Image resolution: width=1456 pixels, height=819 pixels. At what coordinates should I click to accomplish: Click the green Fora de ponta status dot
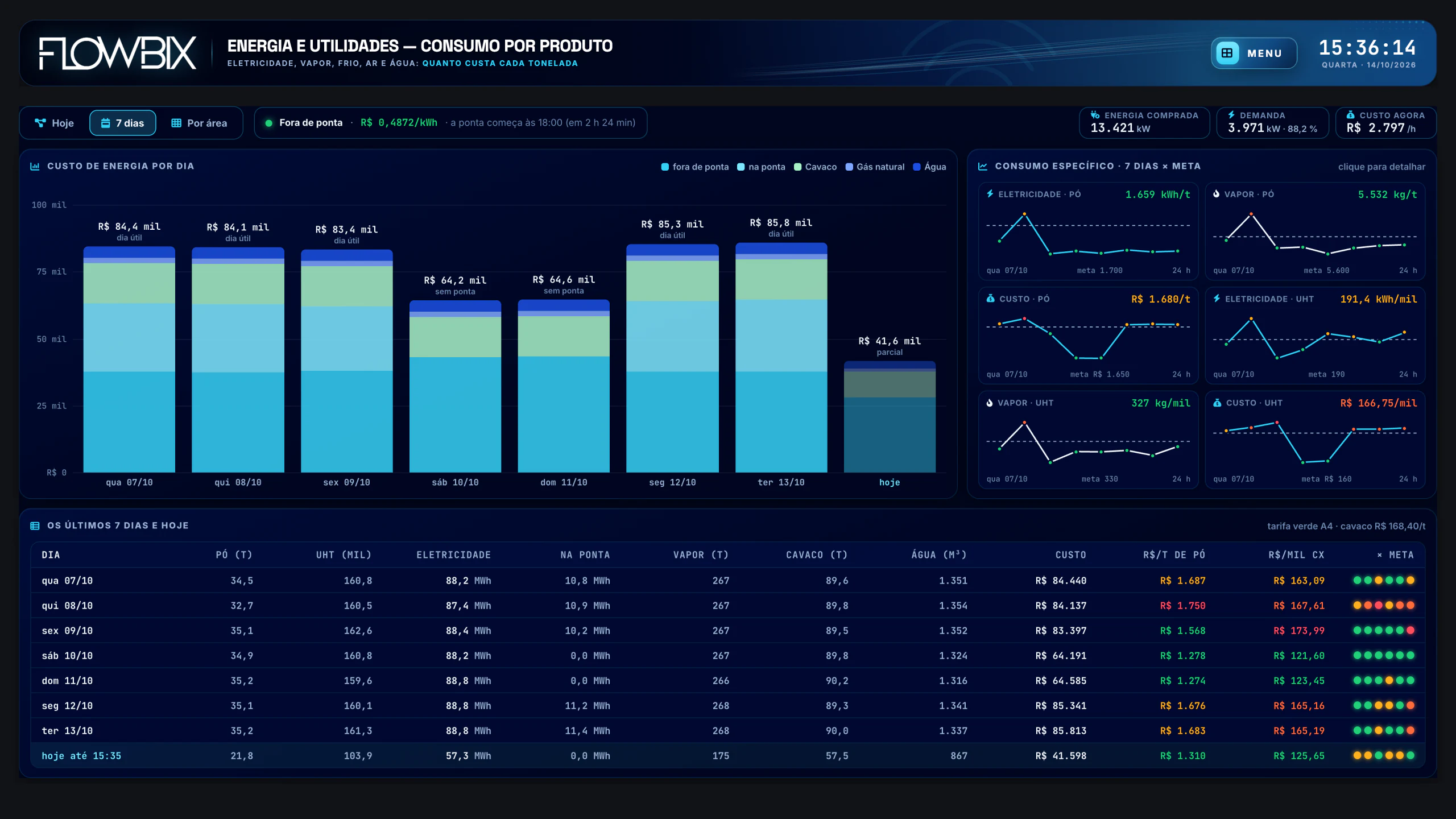coord(268,123)
